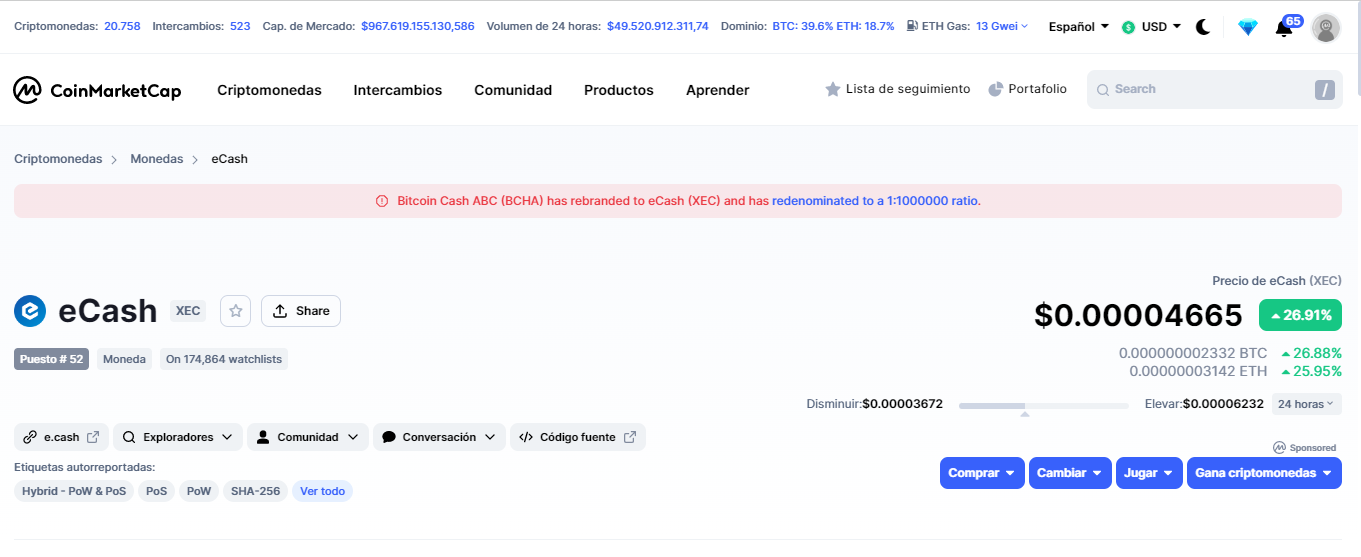Open Intercambios nav menu
Viewport: 1361px width, 557px height.
tap(398, 90)
